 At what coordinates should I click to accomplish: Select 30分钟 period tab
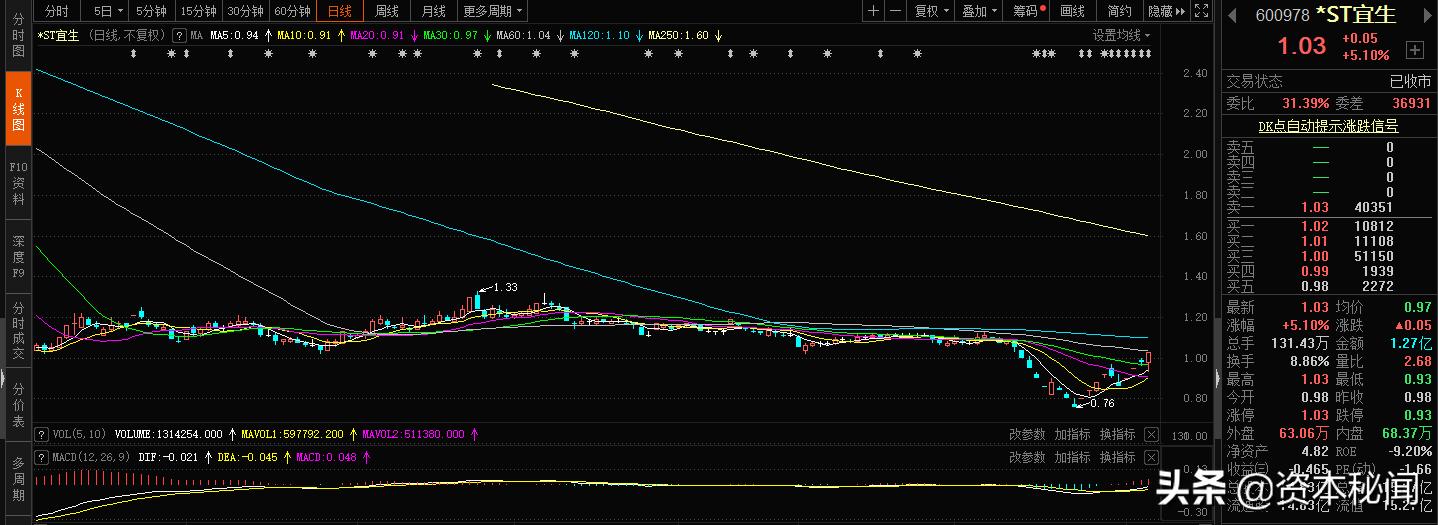pyautogui.click(x=246, y=11)
